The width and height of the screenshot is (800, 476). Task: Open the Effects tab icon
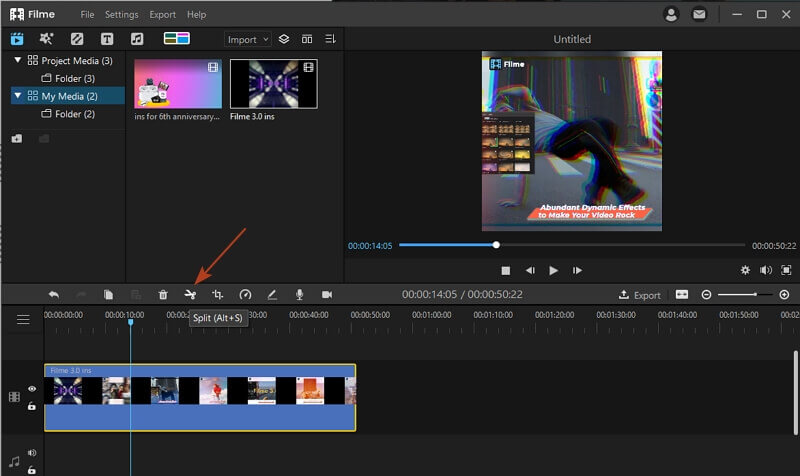click(46, 39)
